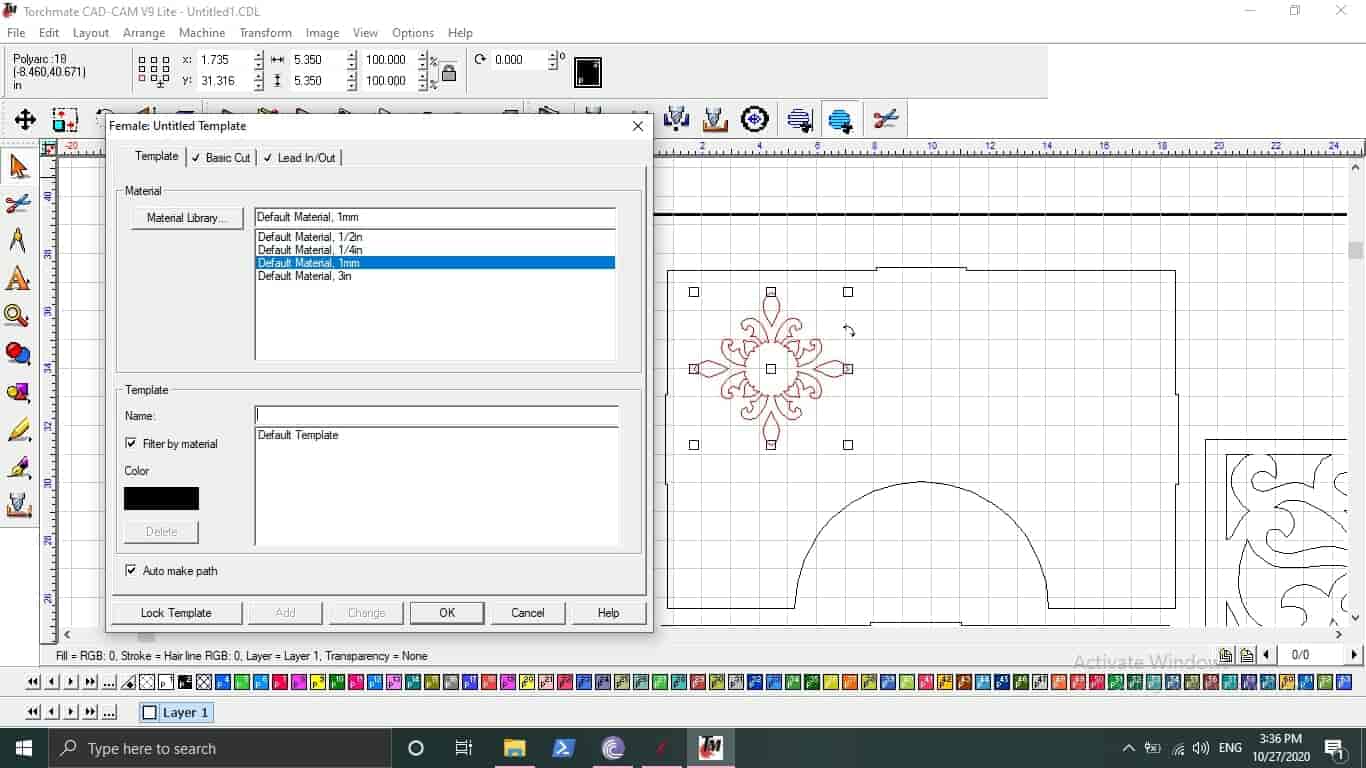Pick the magnifier zoom tool
The image size is (1366, 768).
[x=18, y=317]
